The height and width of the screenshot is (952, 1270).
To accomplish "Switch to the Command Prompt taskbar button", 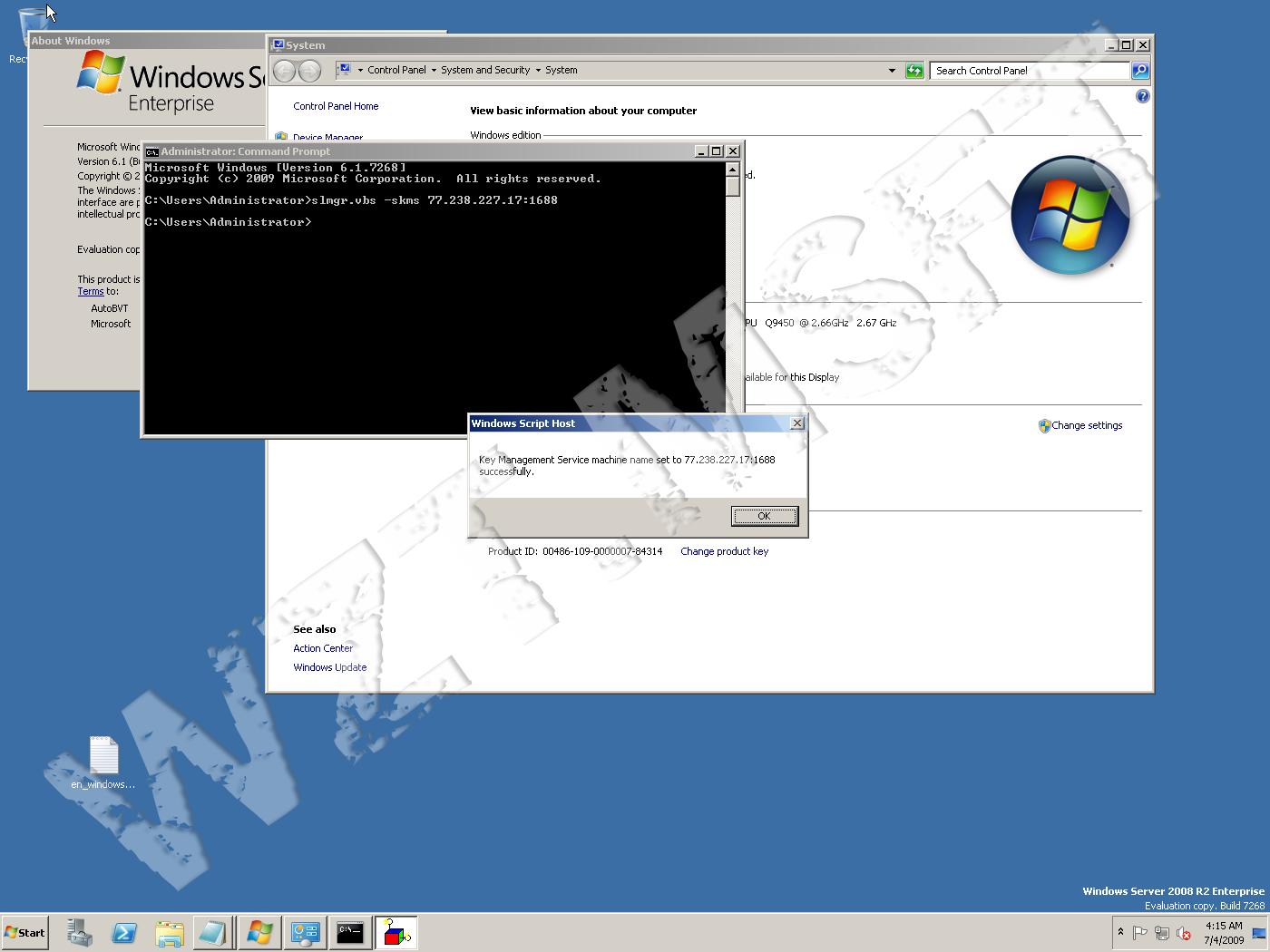I will (x=350, y=932).
